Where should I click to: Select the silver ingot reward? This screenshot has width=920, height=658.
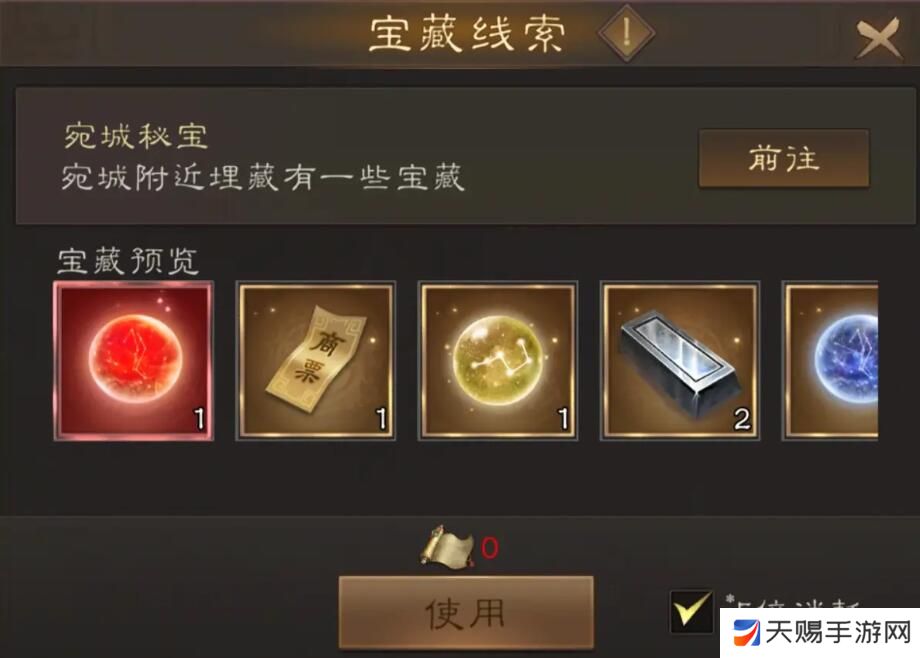tap(680, 361)
